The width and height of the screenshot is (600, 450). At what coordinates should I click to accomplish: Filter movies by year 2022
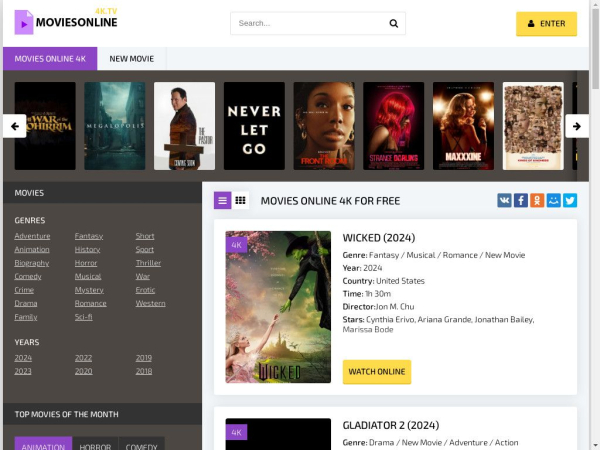coord(83,358)
